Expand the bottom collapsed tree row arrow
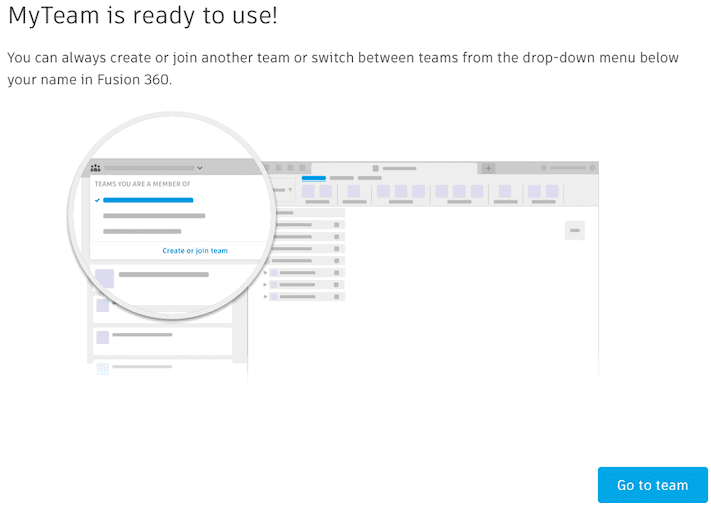Image resolution: width=711 pixels, height=506 pixels. tap(265, 297)
